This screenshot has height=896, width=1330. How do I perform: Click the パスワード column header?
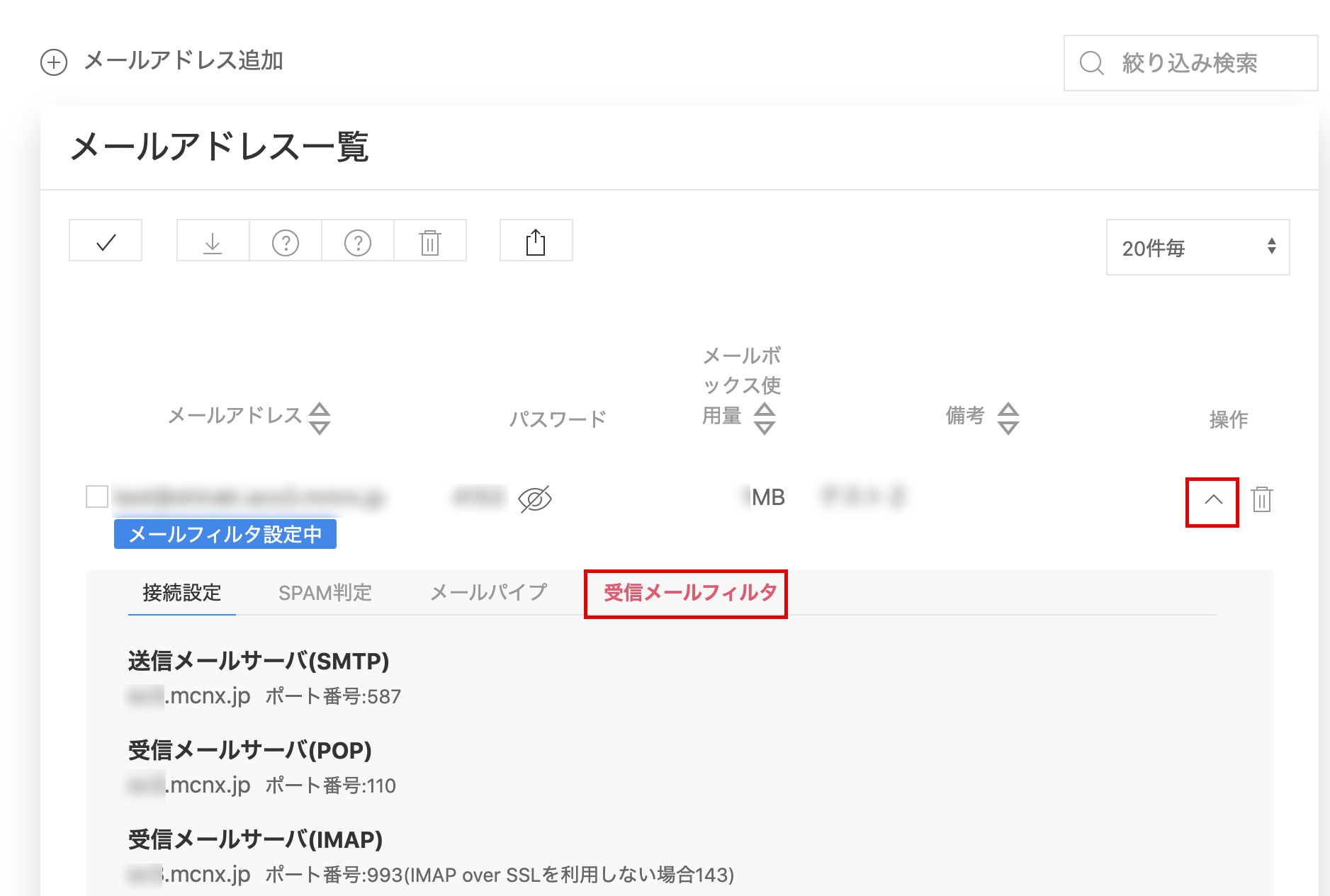coord(558,419)
